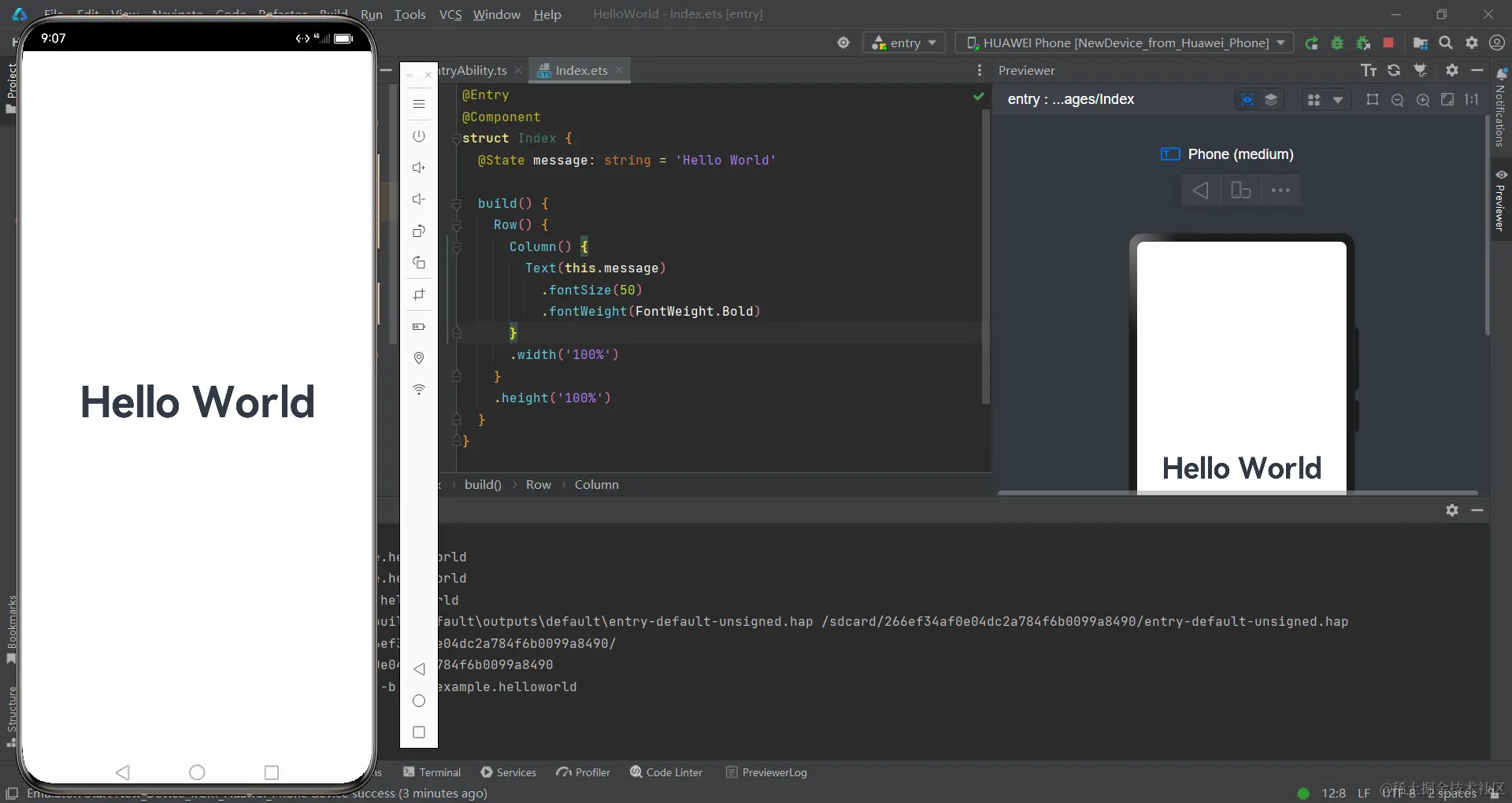Collapse the Row() code fold

(456, 225)
